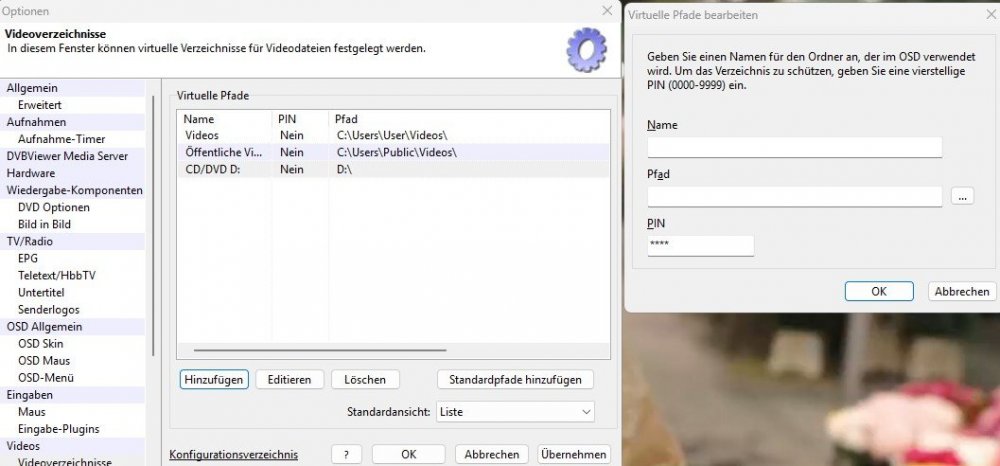Click path C:\Users\Public\Videos\ cell

coord(397,152)
